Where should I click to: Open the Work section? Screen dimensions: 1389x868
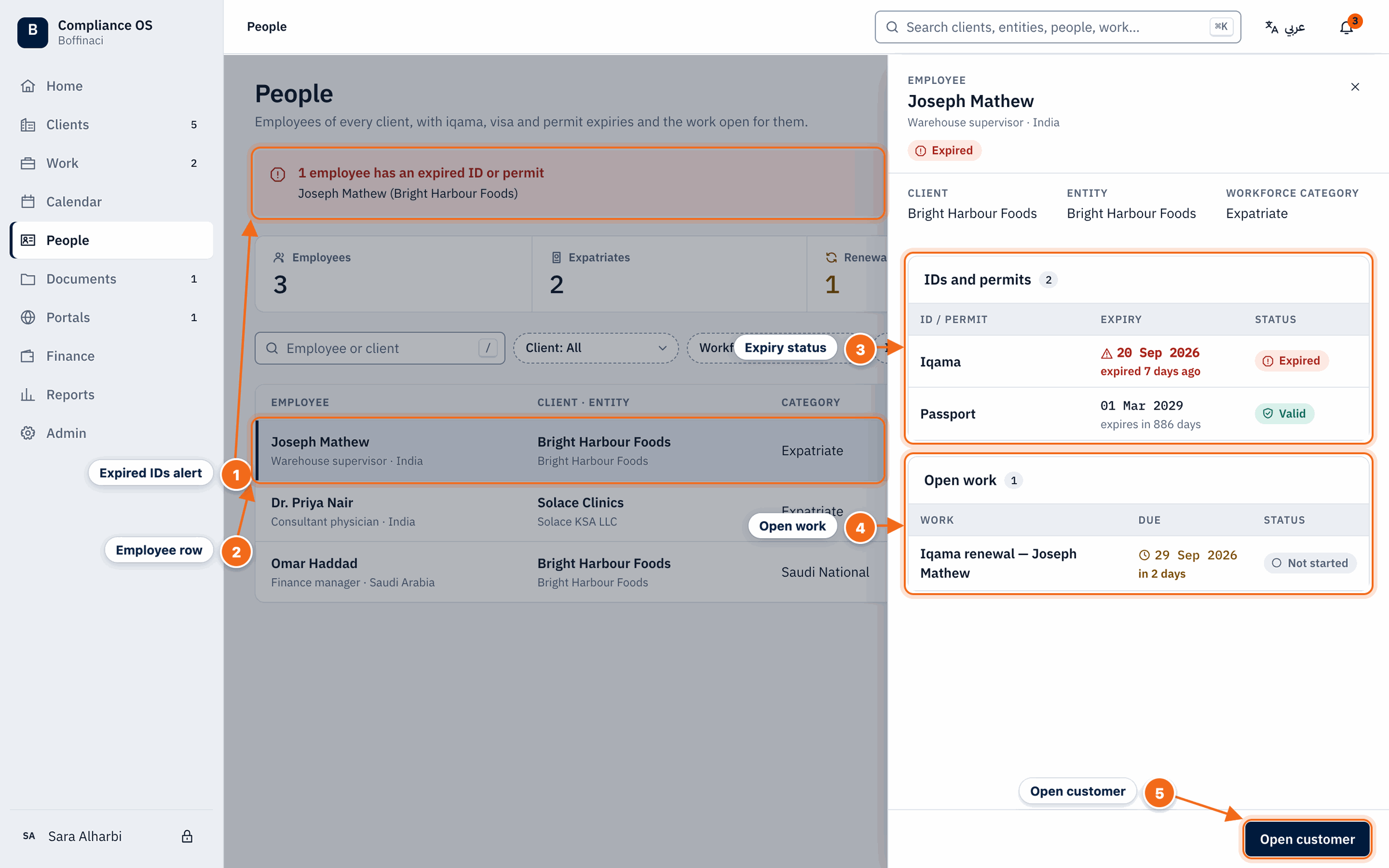tap(111, 163)
